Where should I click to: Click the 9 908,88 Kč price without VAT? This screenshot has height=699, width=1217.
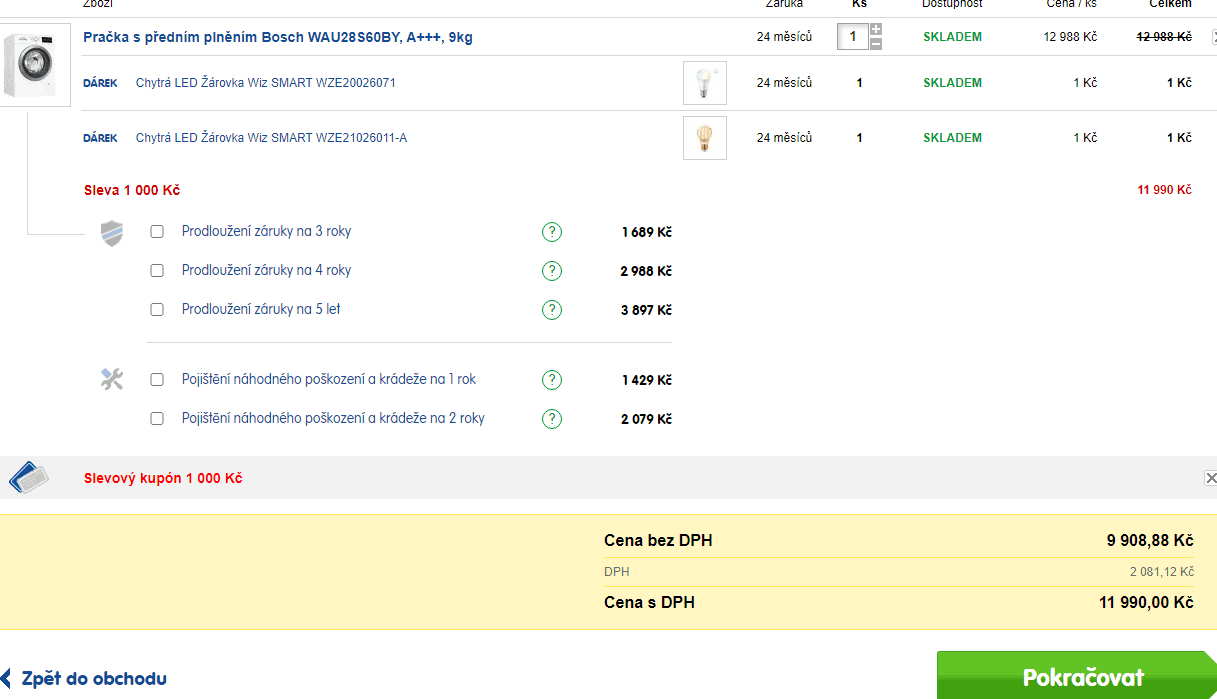[1150, 541]
